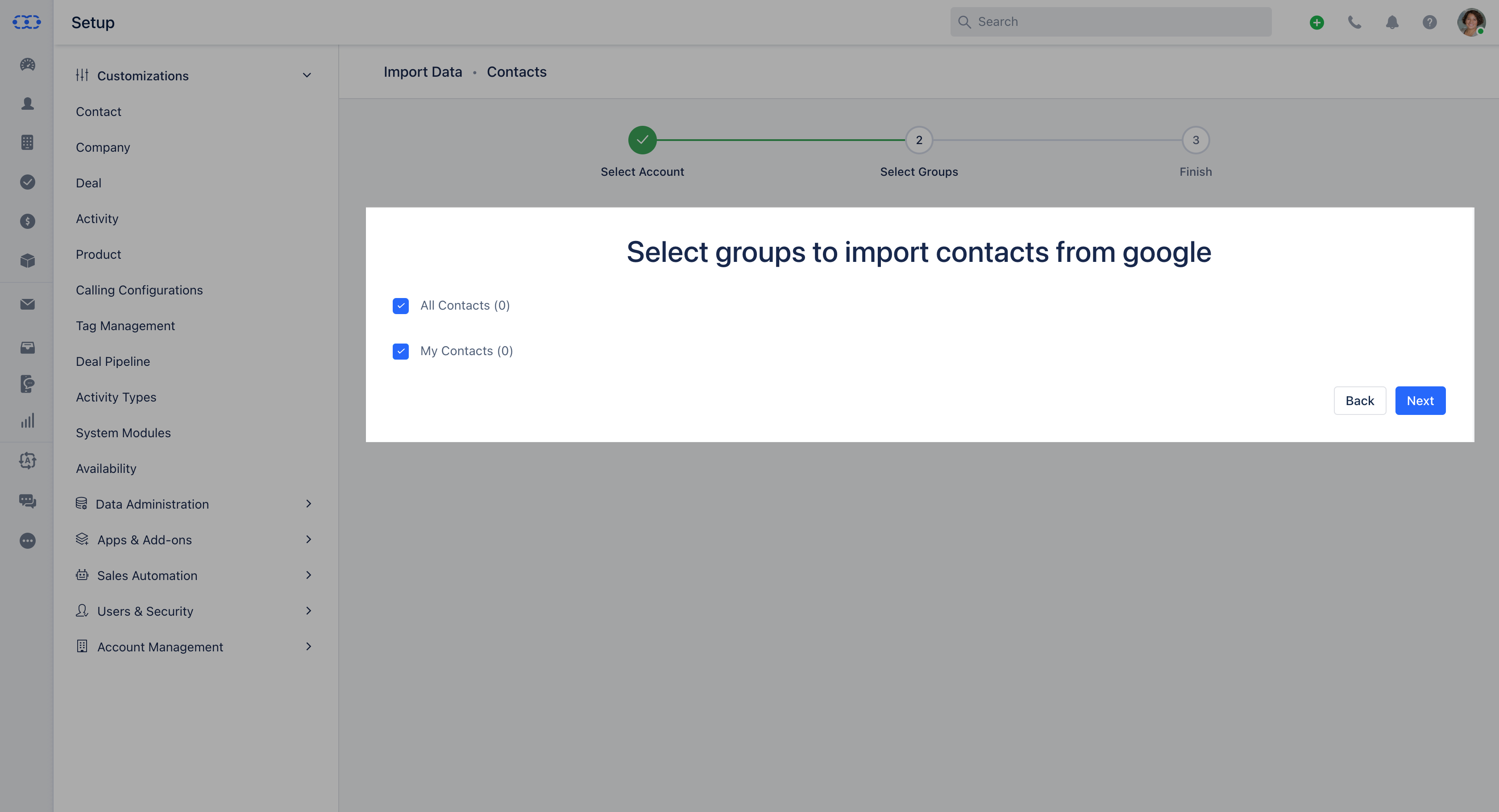Open the chat messages icon in rail
This screenshot has height=812, width=1499.
[27, 501]
